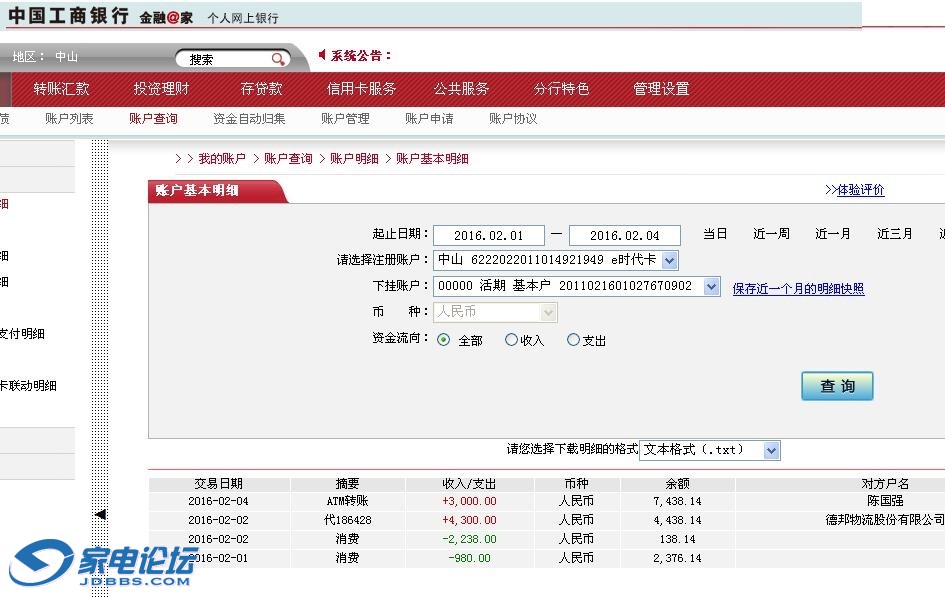The width and height of the screenshot is (945, 598).
Task: Select the 近一周 quick date range
Action: pyautogui.click(x=771, y=234)
